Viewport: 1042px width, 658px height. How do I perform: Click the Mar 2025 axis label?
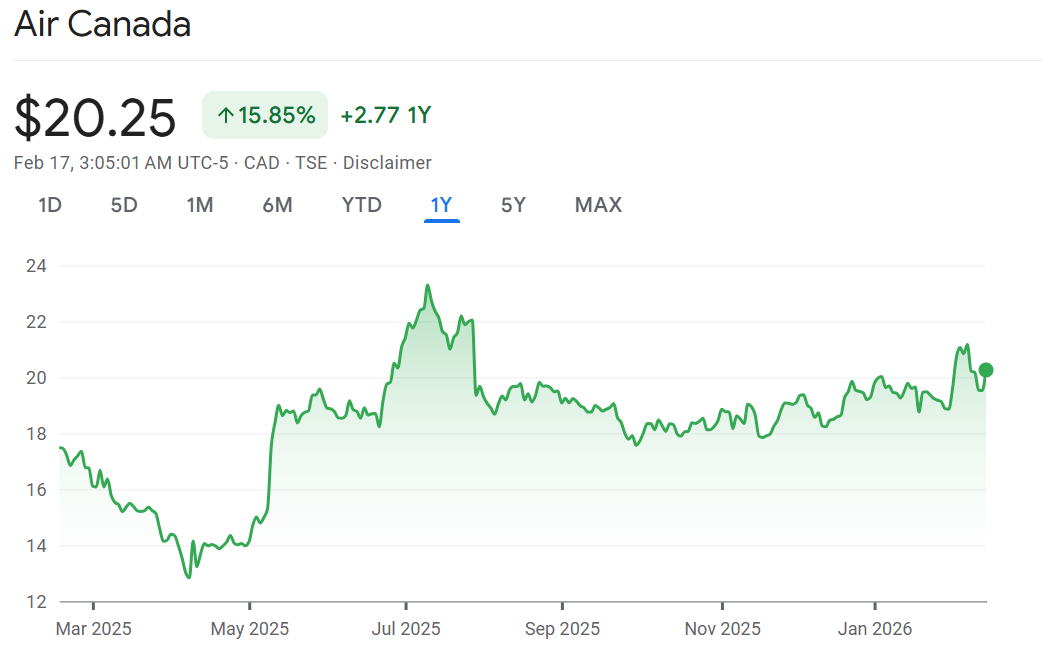(93, 629)
